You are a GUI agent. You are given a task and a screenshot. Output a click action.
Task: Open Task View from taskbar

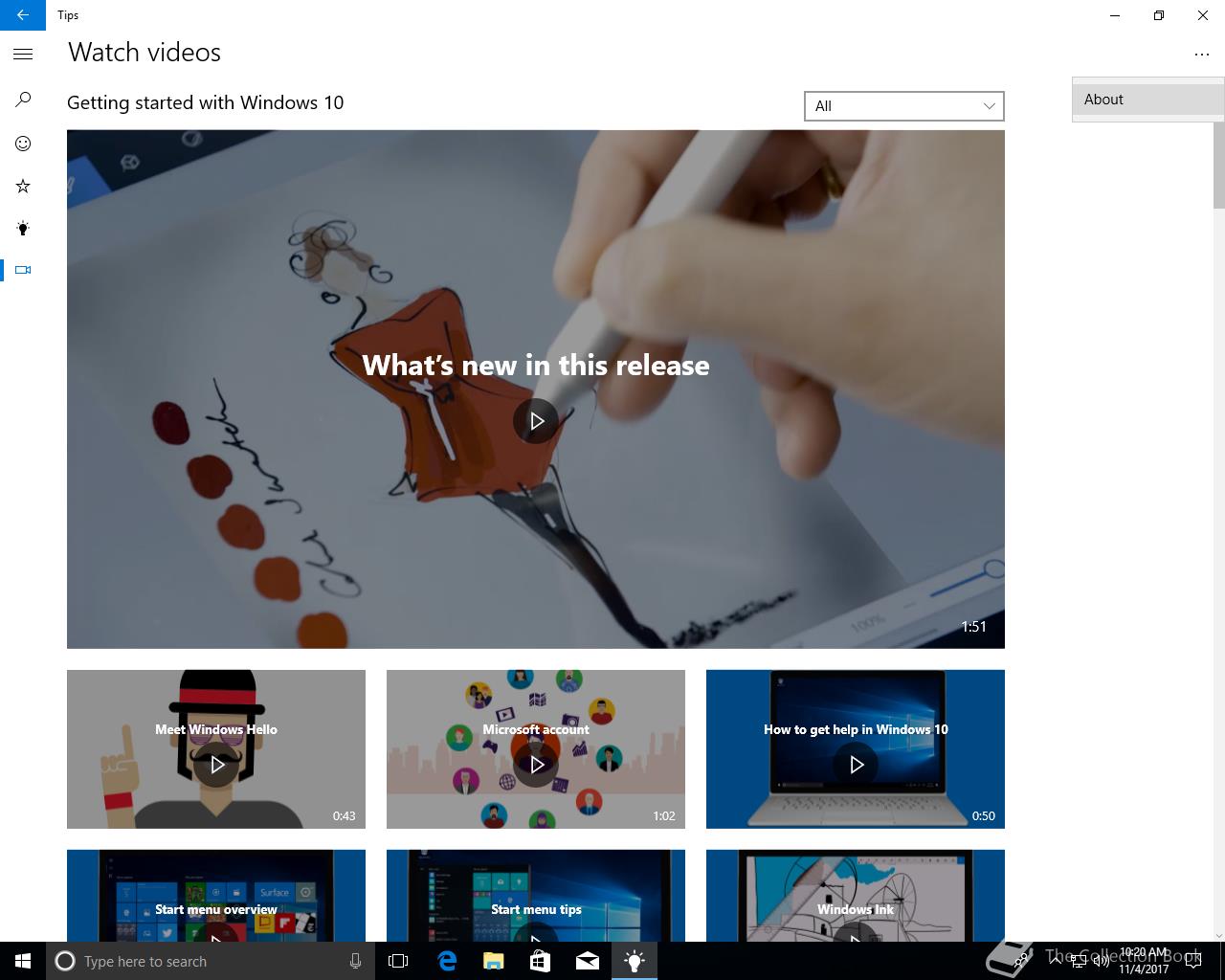tap(398, 961)
